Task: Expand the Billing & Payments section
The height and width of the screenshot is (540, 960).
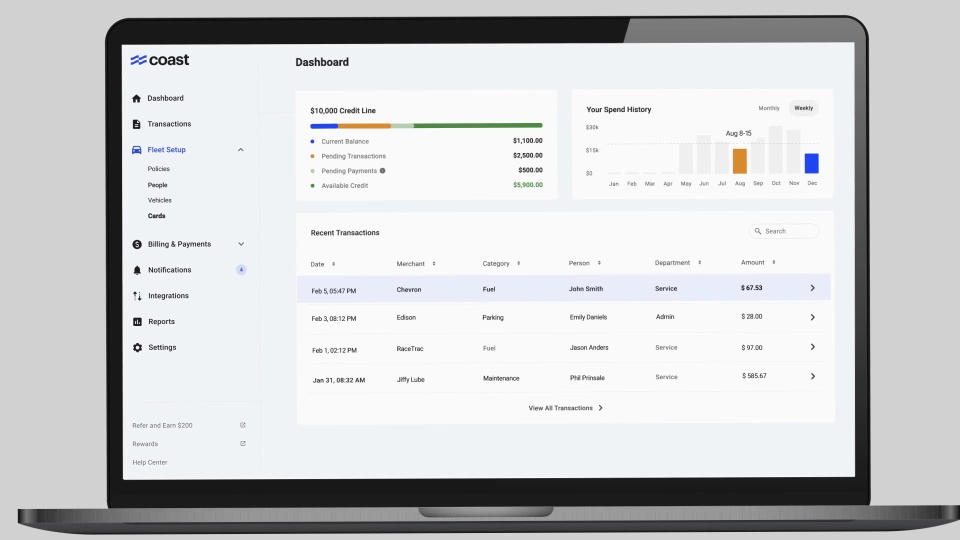Action: point(241,244)
